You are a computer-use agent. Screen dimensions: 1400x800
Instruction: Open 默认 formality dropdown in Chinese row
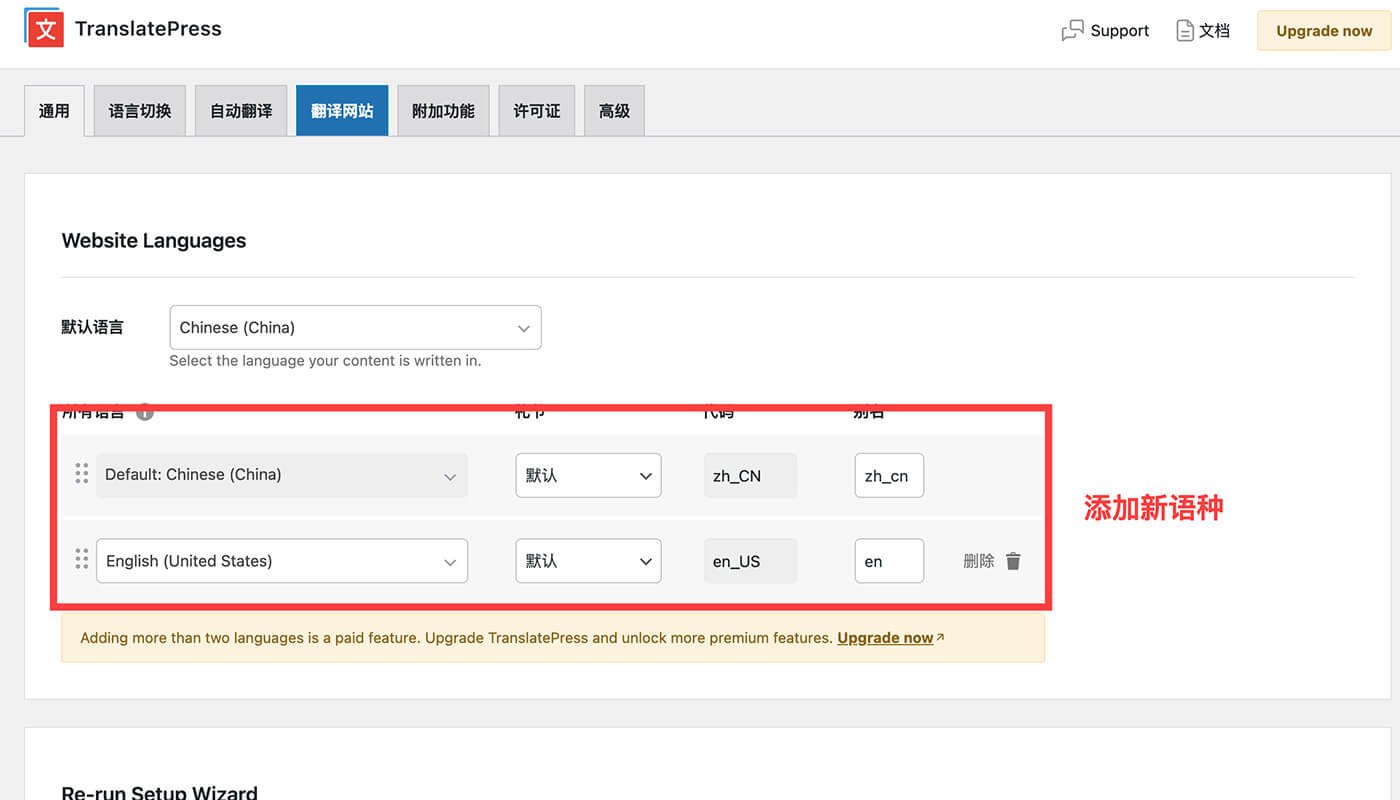coord(588,475)
